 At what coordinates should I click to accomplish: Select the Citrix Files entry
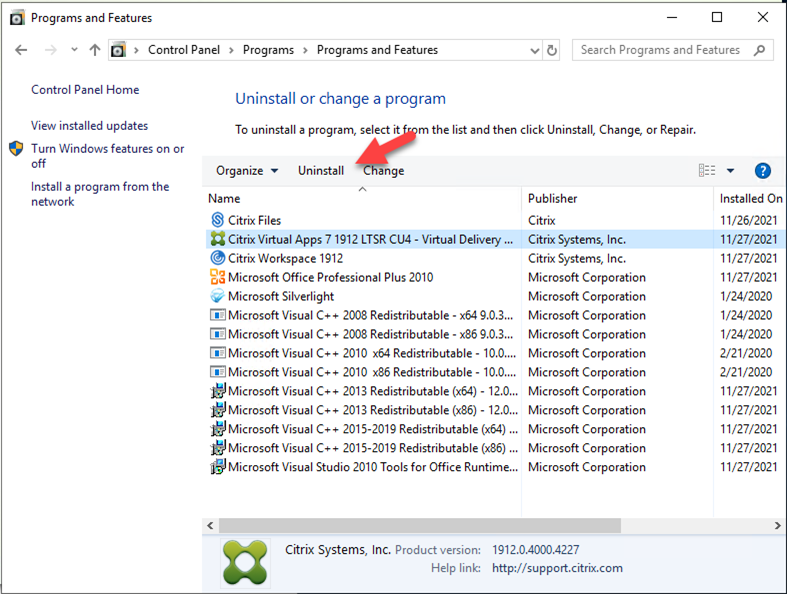pyautogui.click(x=254, y=220)
